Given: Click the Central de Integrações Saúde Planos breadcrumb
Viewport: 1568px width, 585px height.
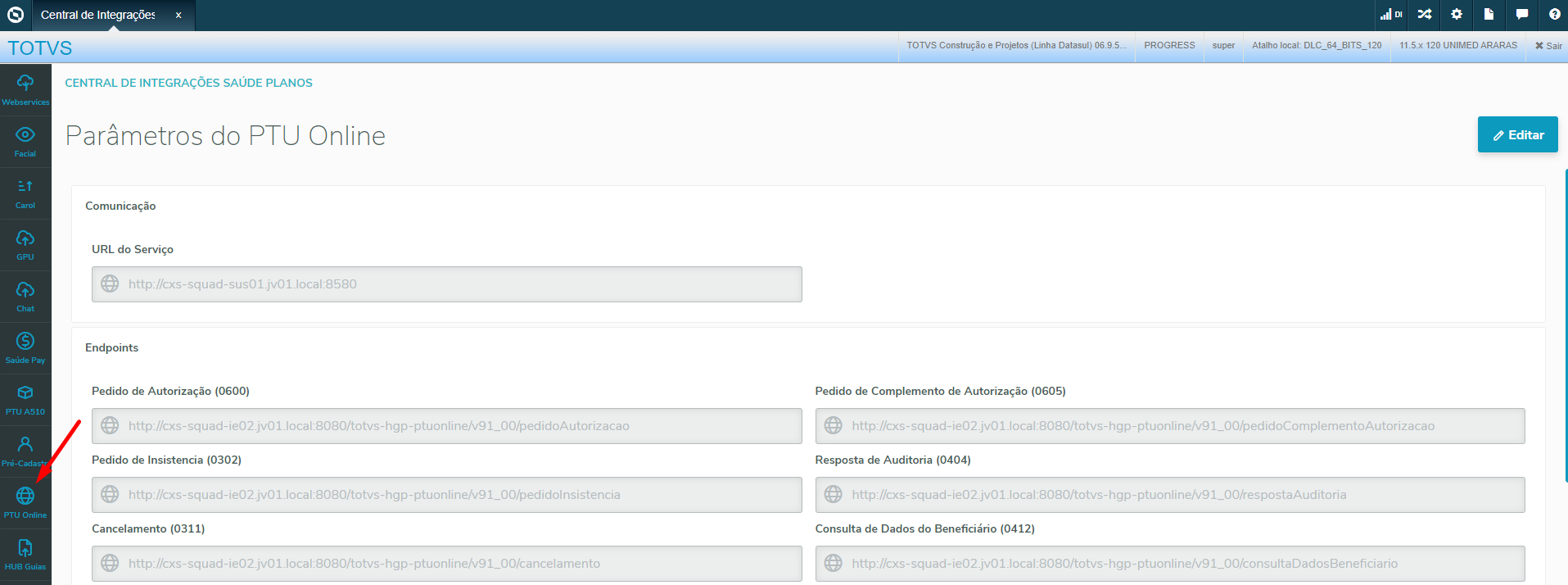Looking at the screenshot, I should (188, 83).
